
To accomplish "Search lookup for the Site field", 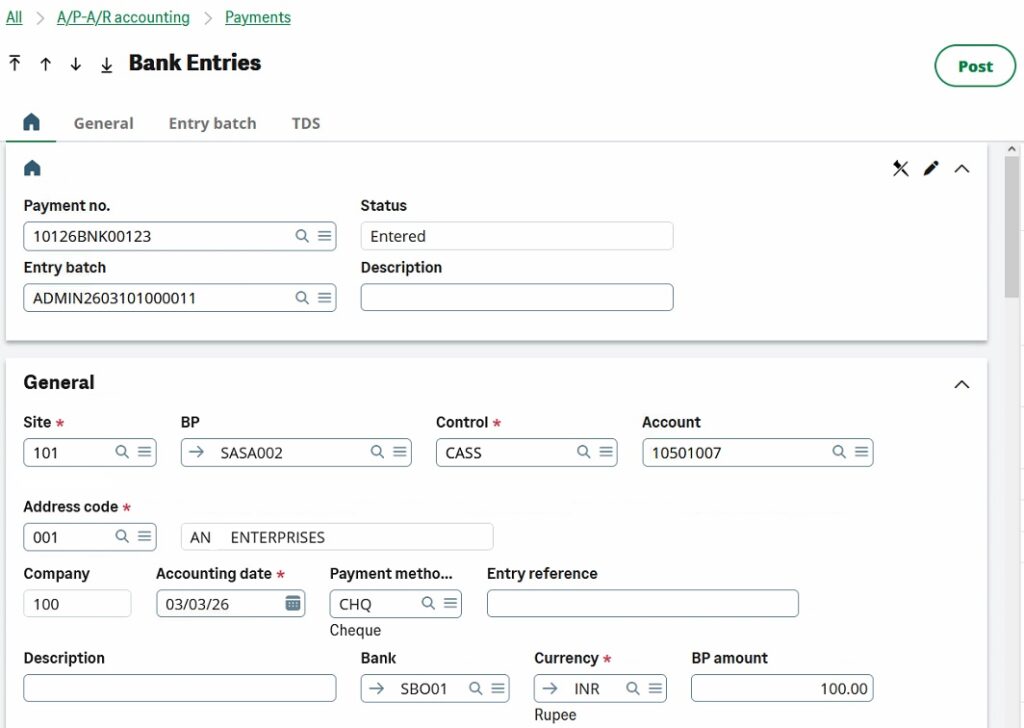I will coord(122,452).
